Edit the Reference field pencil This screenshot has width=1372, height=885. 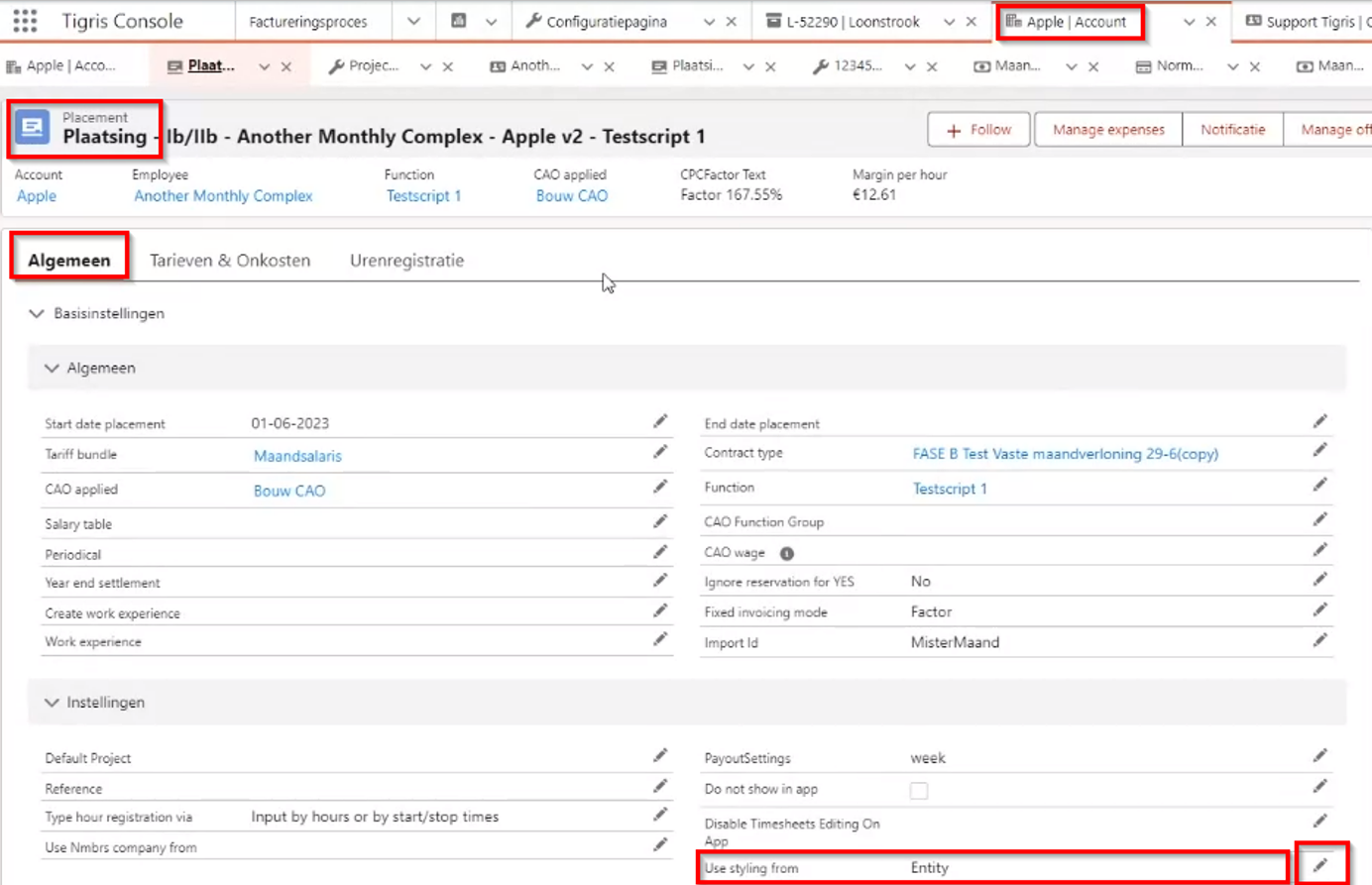(660, 786)
